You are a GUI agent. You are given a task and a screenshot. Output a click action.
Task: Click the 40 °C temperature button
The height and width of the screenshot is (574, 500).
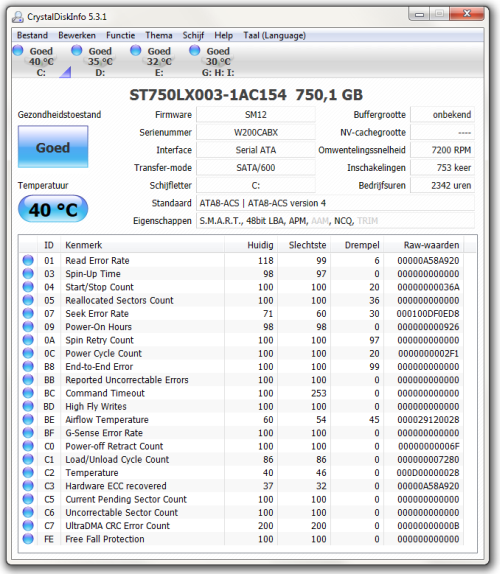pyautogui.click(x=53, y=209)
